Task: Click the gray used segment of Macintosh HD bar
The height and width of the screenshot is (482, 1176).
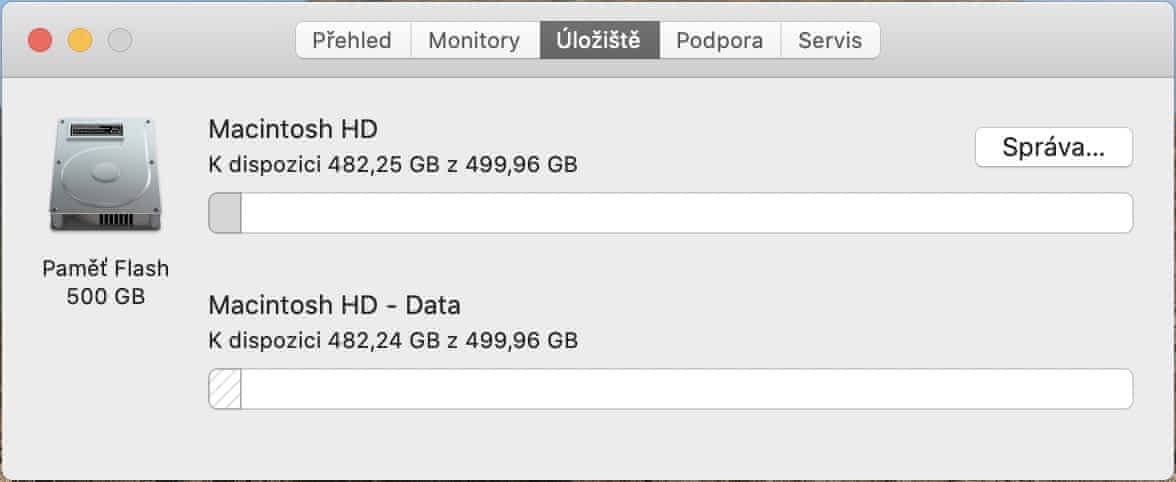Action: coord(225,213)
